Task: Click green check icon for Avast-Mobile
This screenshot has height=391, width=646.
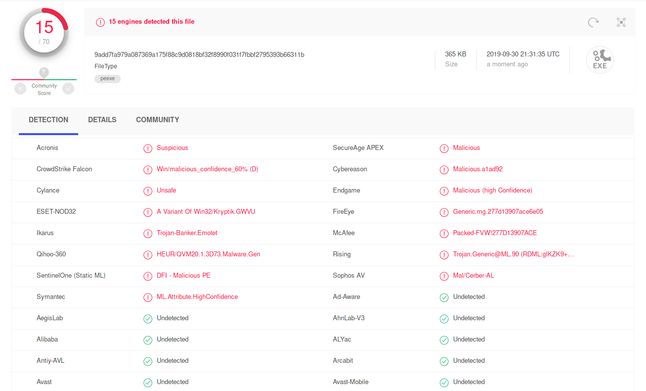Action: click(444, 382)
